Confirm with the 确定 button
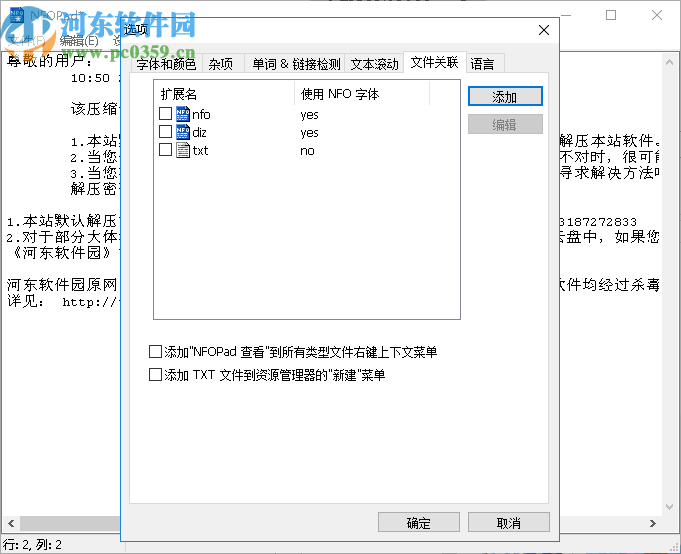681x554 pixels. (x=419, y=523)
